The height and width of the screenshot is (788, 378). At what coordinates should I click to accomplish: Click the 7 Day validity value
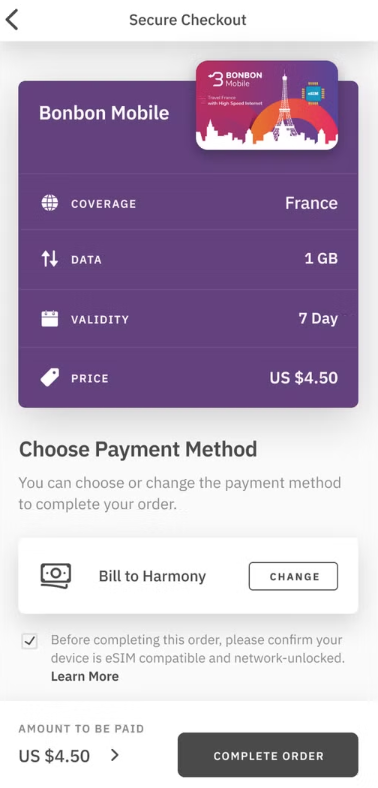318,319
